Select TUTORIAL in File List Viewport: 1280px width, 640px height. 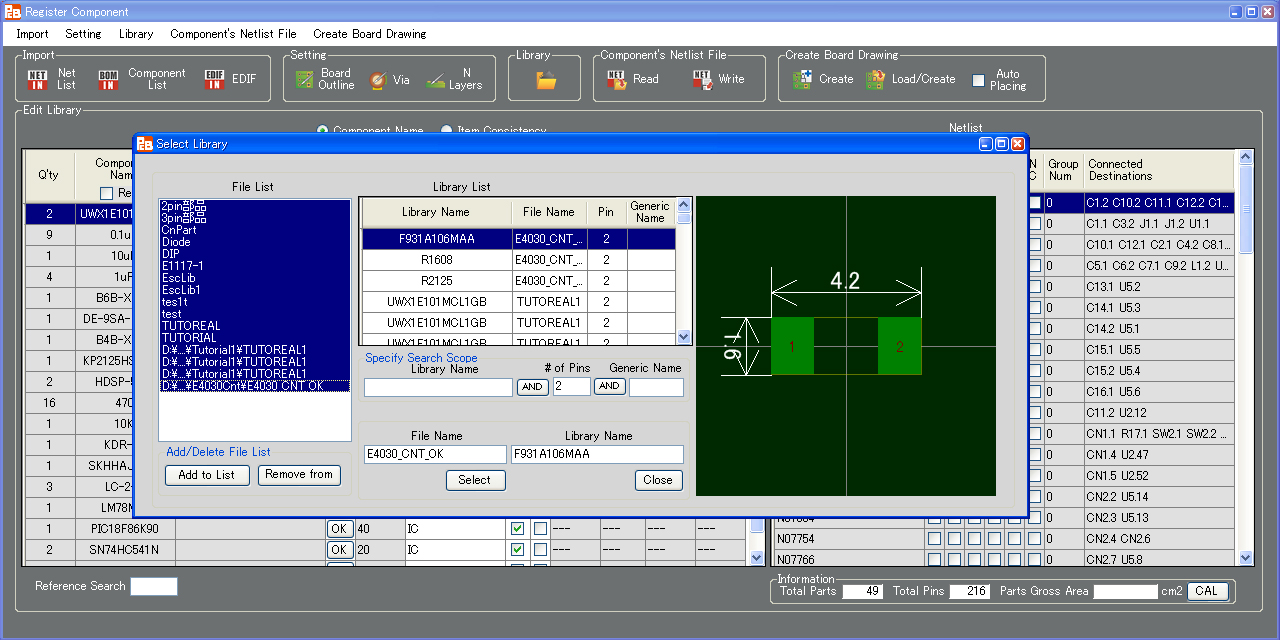(x=254, y=338)
